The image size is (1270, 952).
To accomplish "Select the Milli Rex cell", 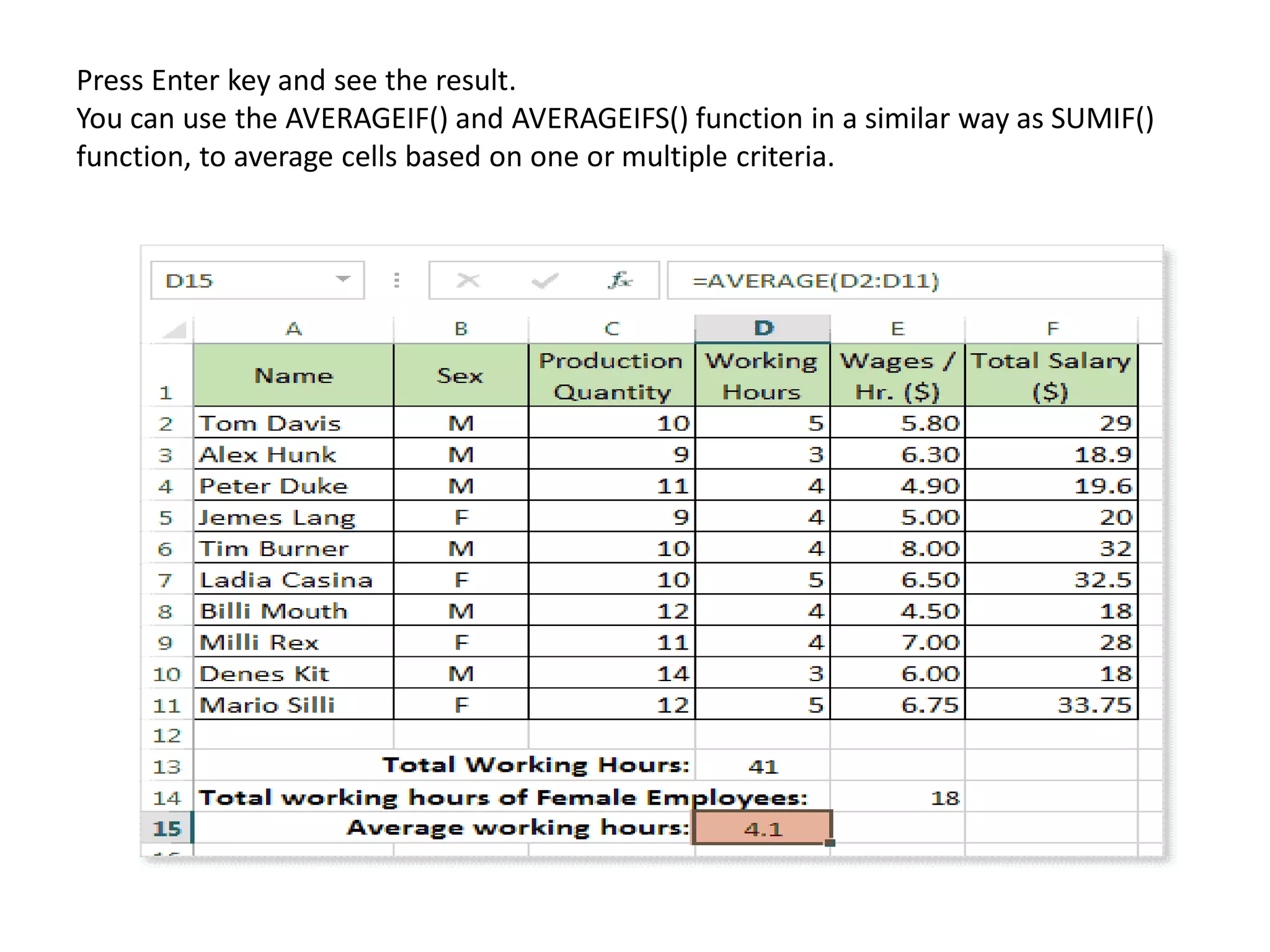I will click(x=293, y=642).
